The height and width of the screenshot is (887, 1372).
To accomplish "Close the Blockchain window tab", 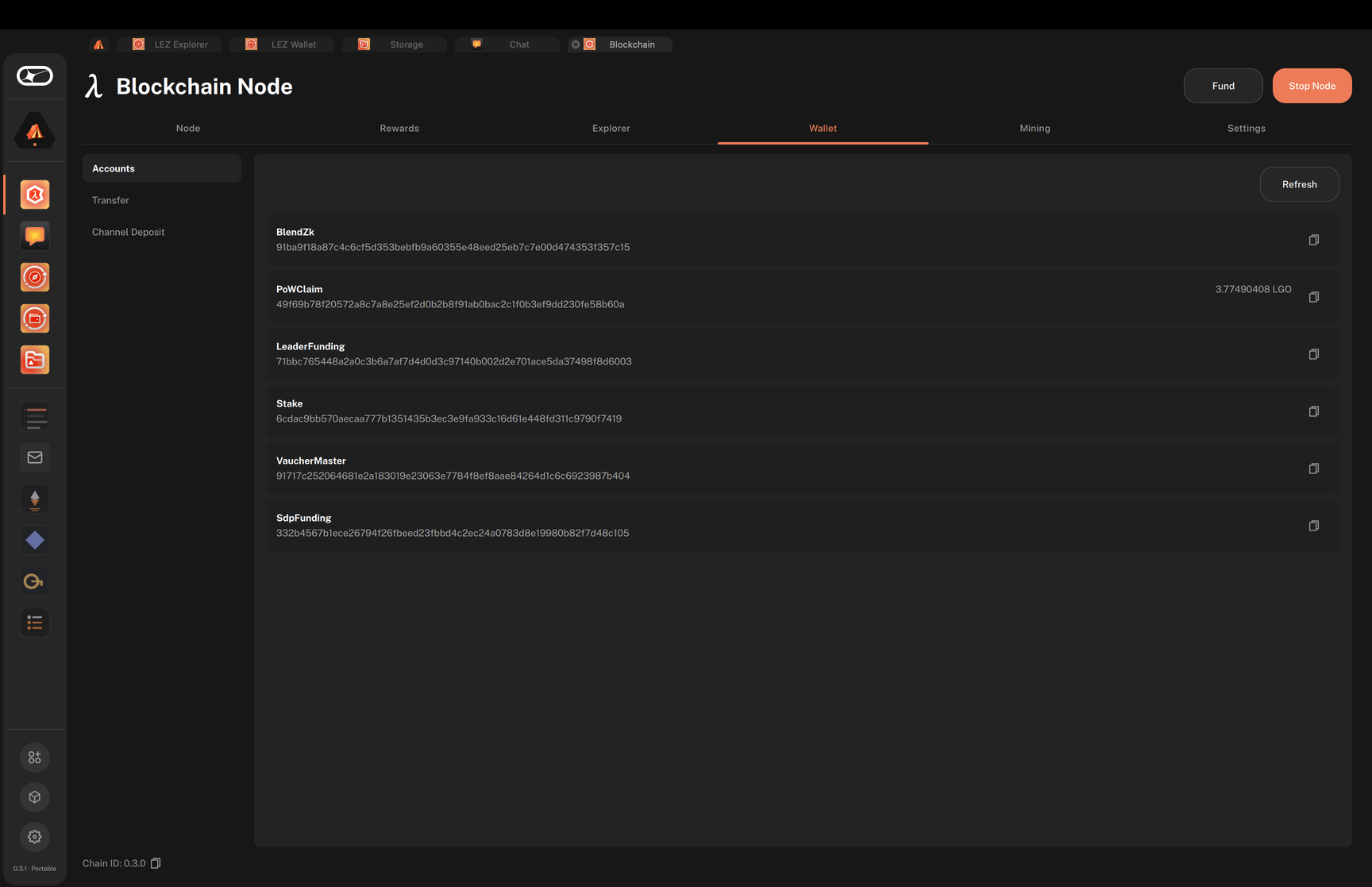I will pos(576,44).
